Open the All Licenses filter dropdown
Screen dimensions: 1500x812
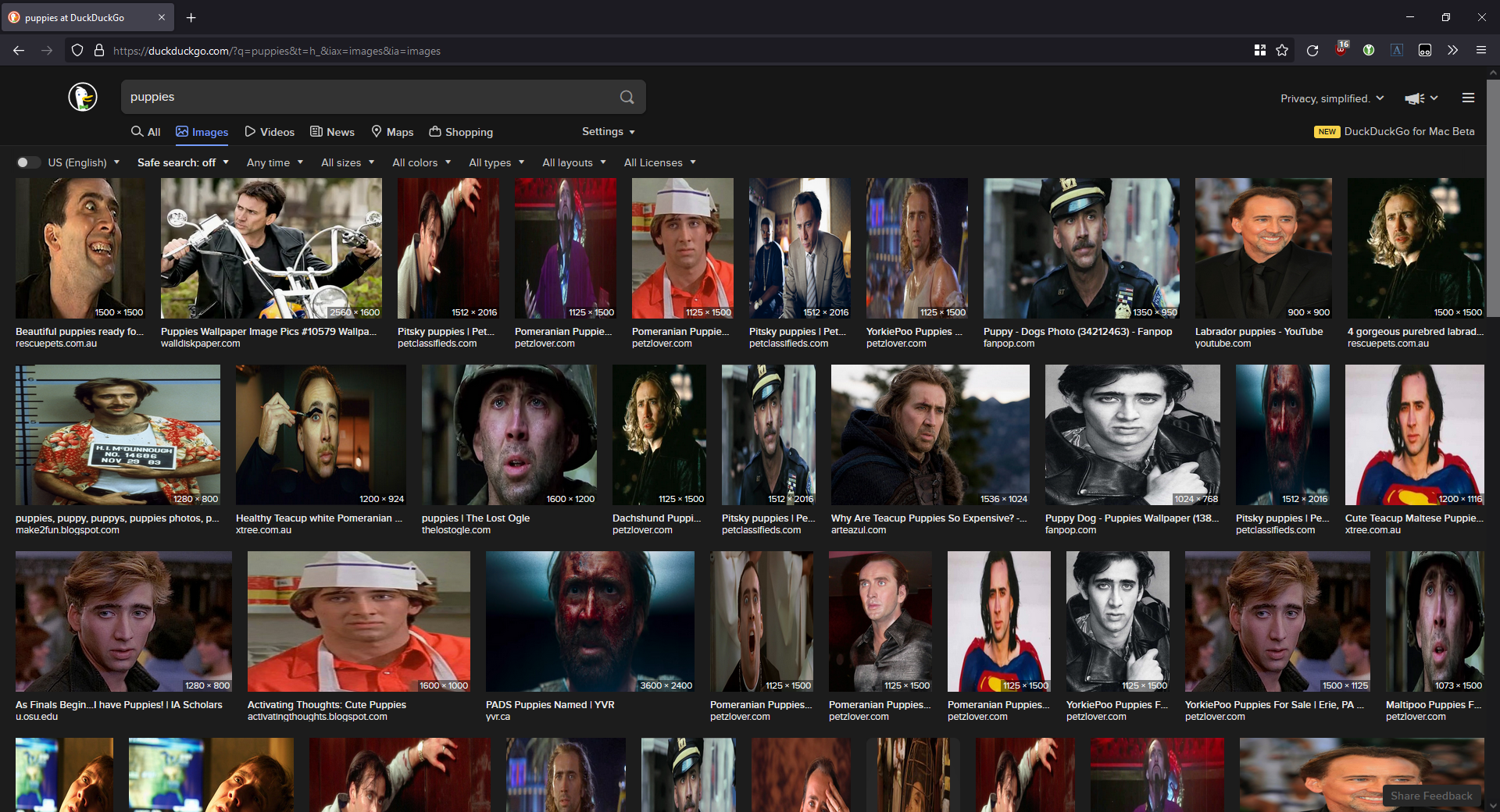[x=659, y=162]
